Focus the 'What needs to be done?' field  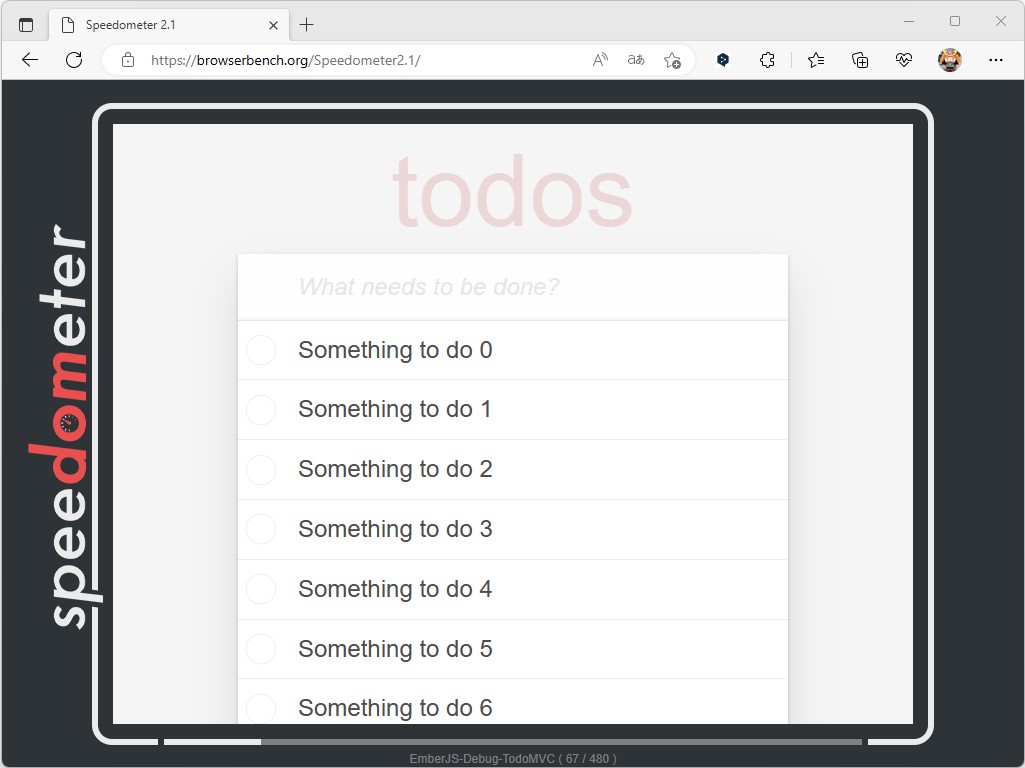(513, 287)
